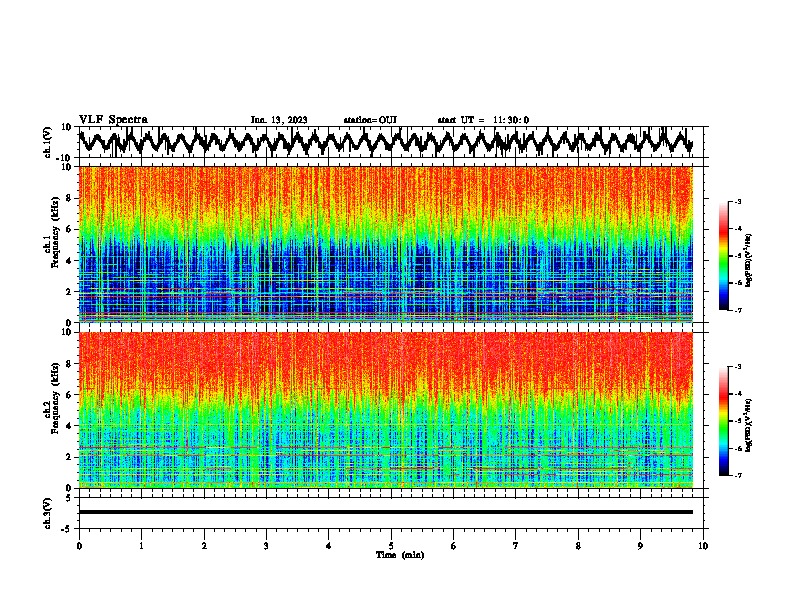The height and width of the screenshot is (612, 792).
Task: Click the "ch.1(V)" waveform axis label
Action: [x=48, y=142]
